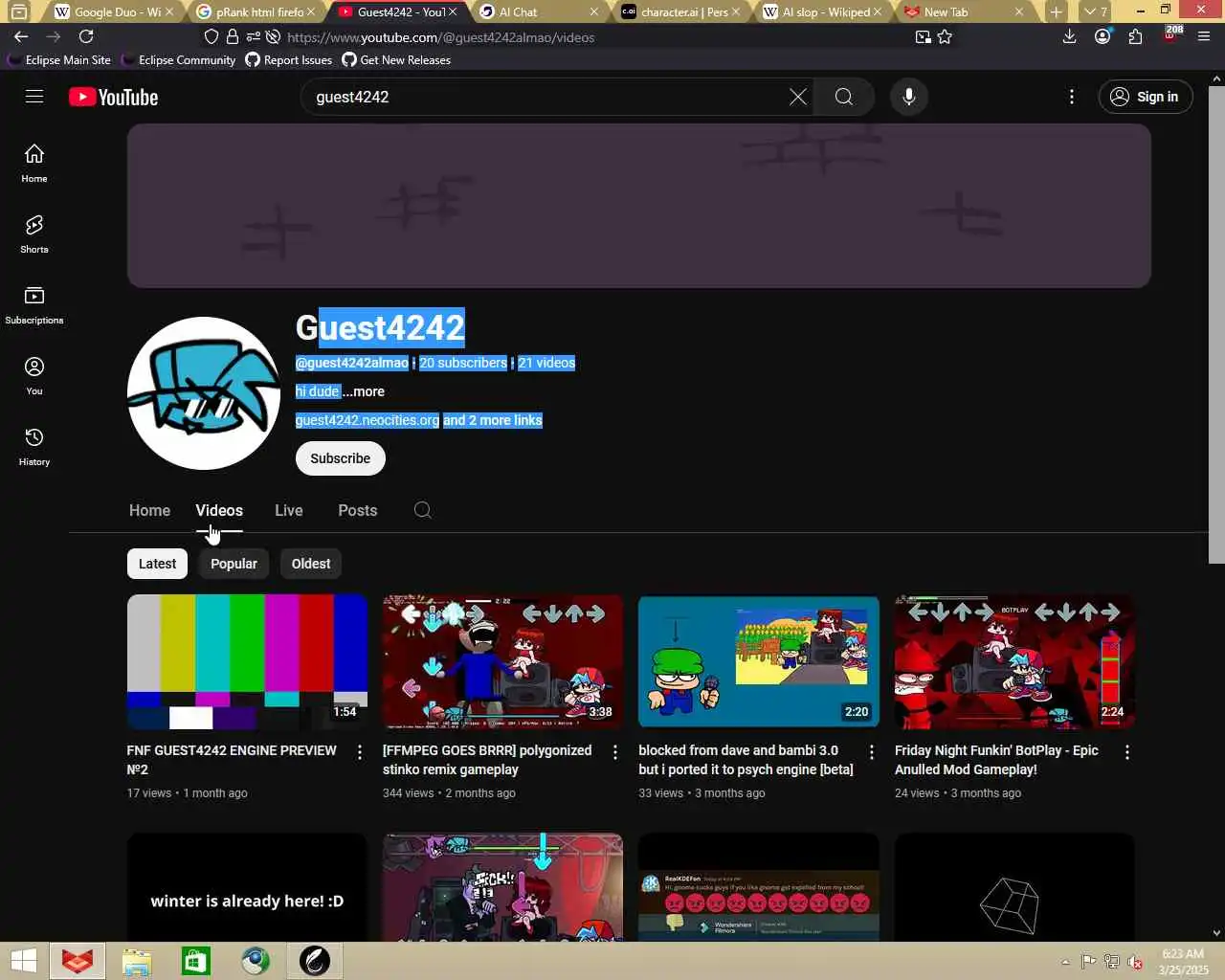Open the winter is already here thumbnail
This screenshot has width=1225, height=980.
click(x=247, y=887)
